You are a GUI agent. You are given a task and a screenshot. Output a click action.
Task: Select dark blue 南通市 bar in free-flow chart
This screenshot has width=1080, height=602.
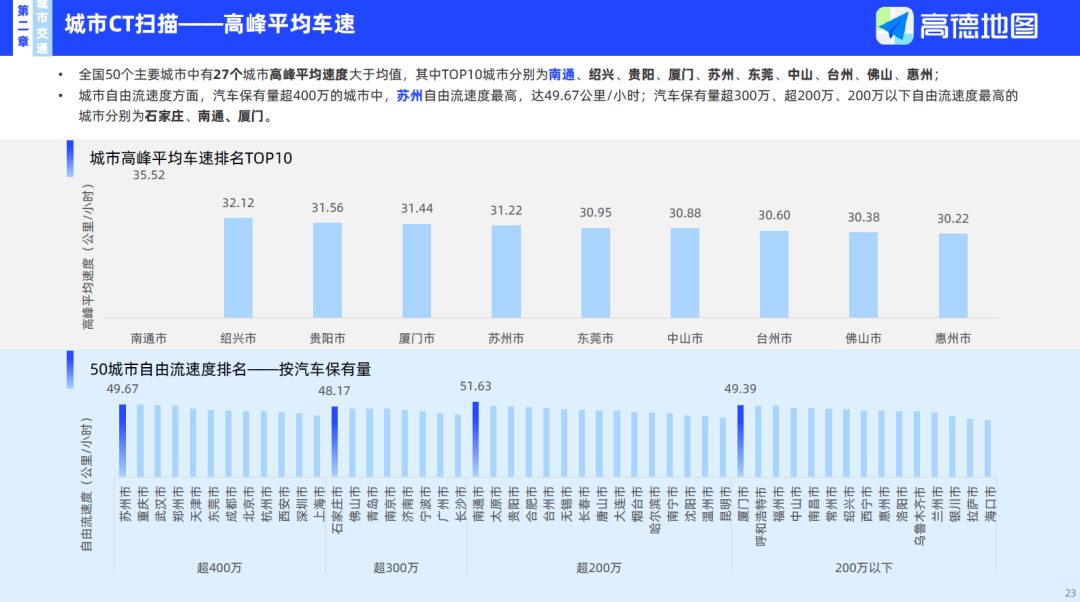coord(475,439)
